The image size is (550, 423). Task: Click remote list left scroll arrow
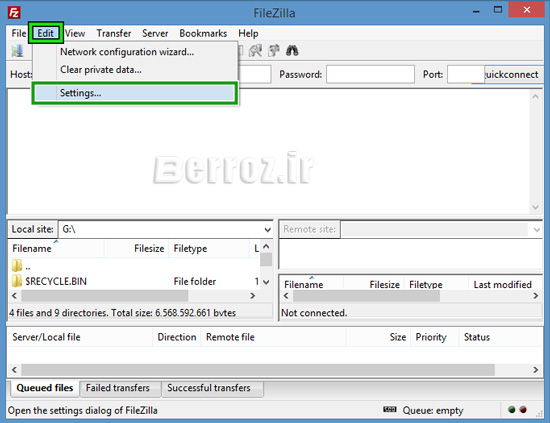click(x=286, y=296)
